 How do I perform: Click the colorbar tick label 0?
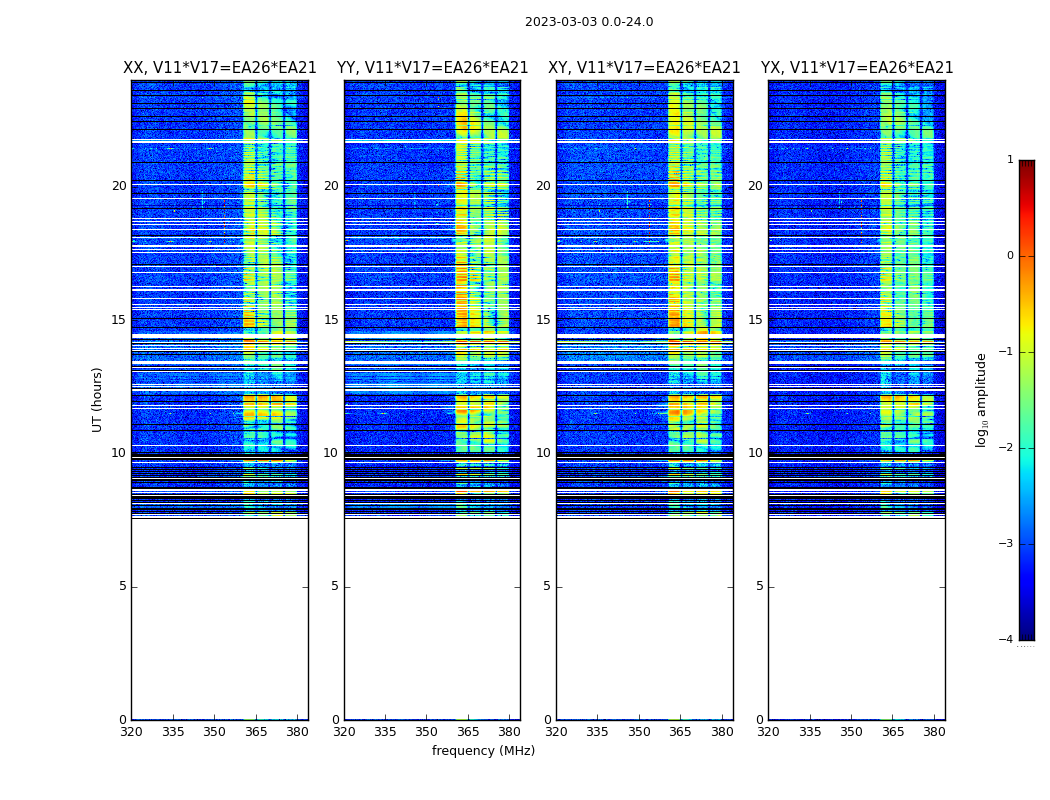point(1010,256)
